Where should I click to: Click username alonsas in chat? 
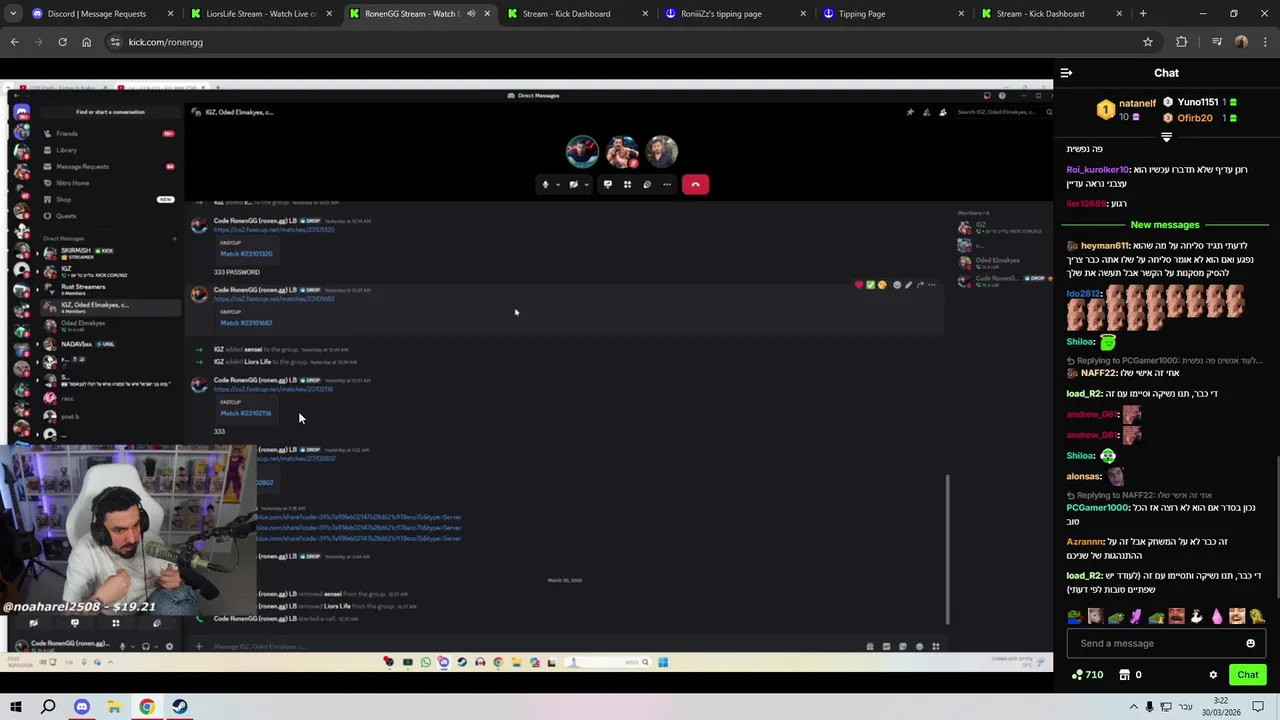1084,477
